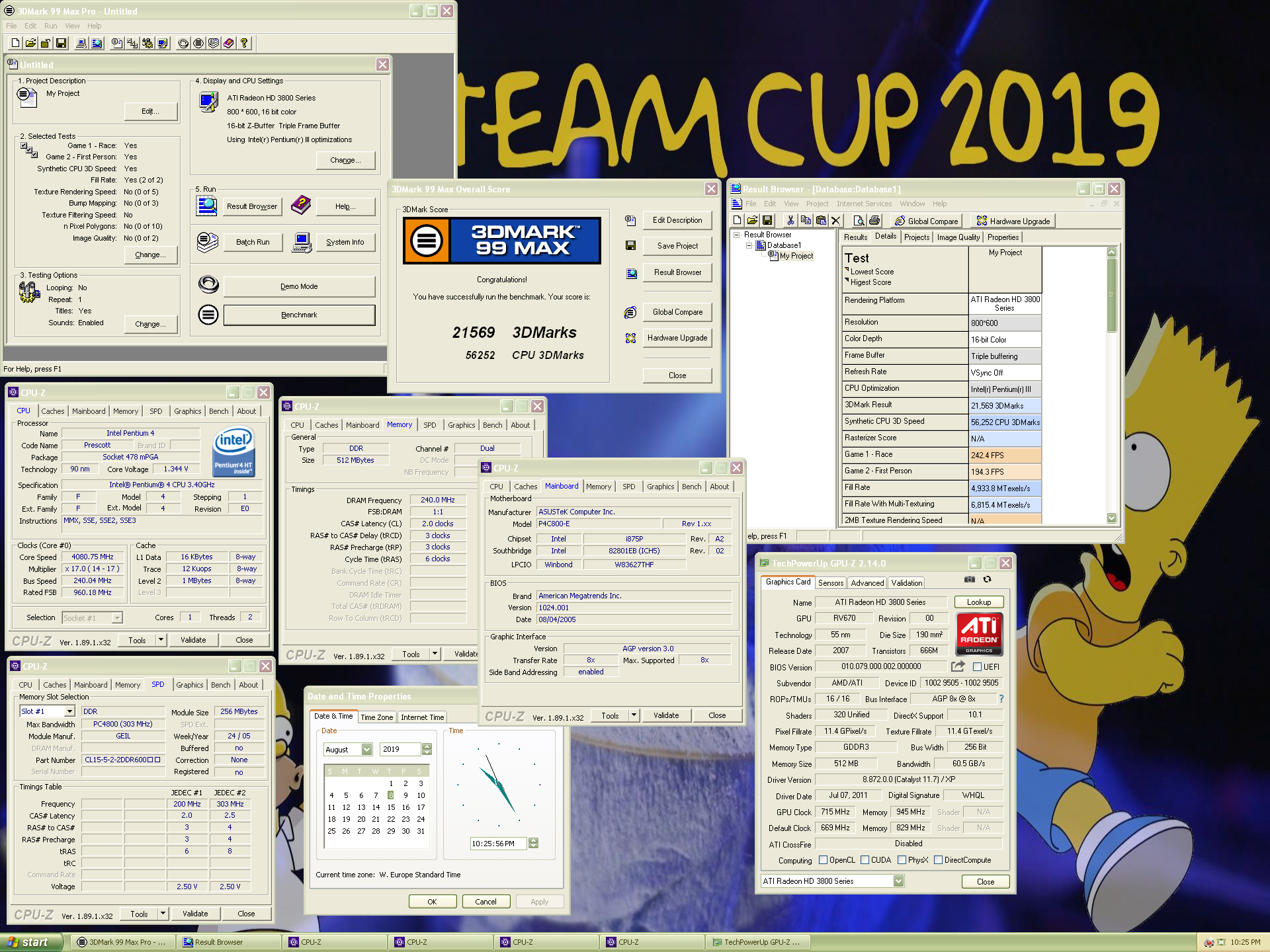The width and height of the screenshot is (1270, 952).
Task: Click the Cut scissors icon in Result Browser
Action: coord(790,221)
